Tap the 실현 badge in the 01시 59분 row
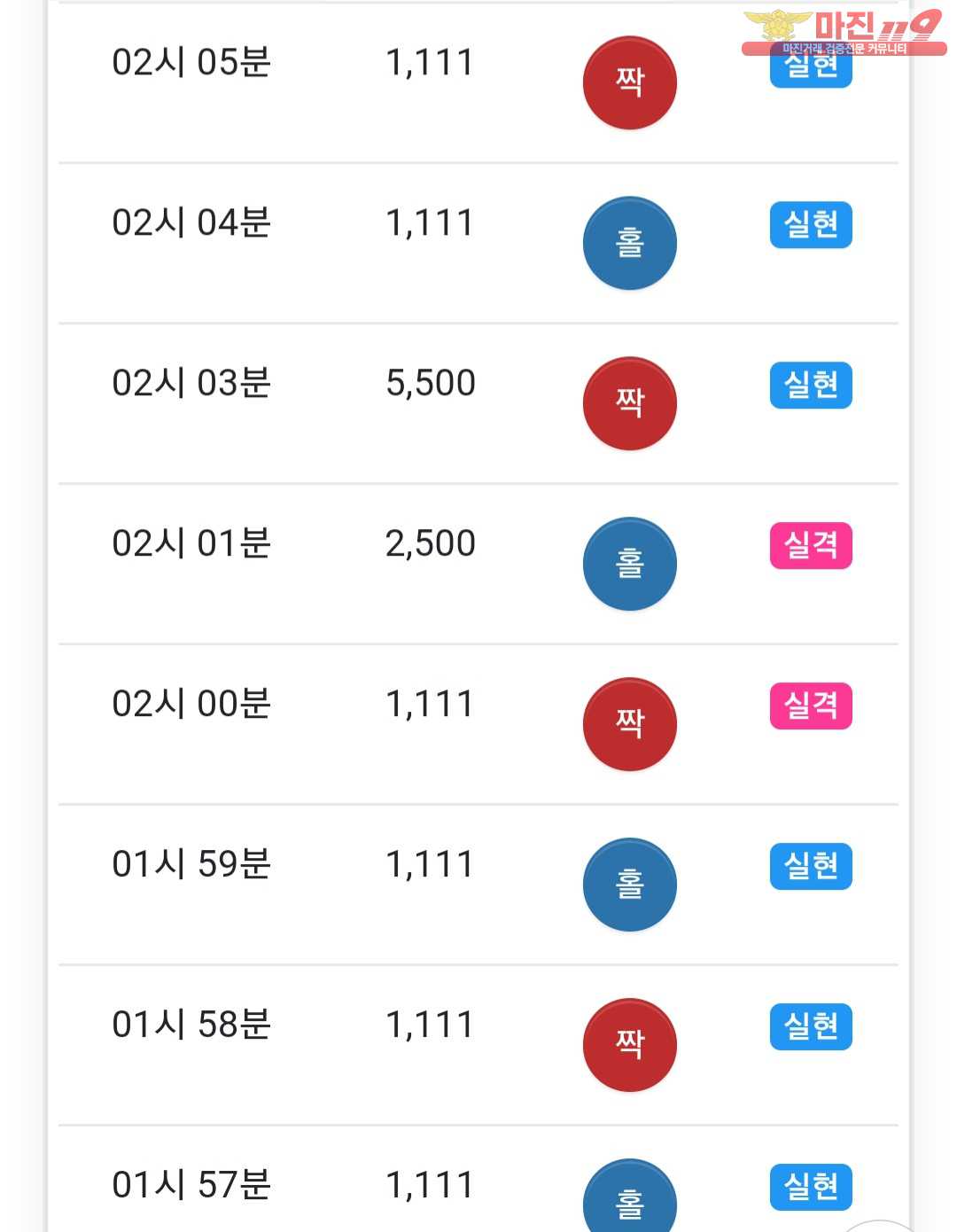The width and height of the screenshot is (957, 1232). tap(811, 866)
